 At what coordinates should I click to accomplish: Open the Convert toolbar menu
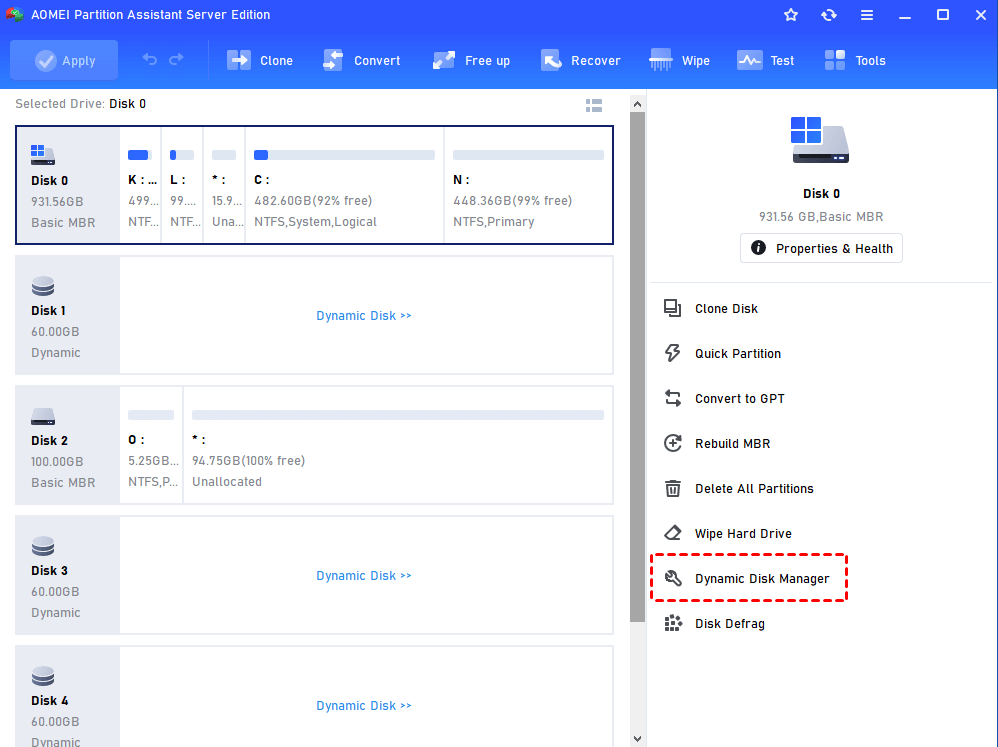(x=362, y=60)
